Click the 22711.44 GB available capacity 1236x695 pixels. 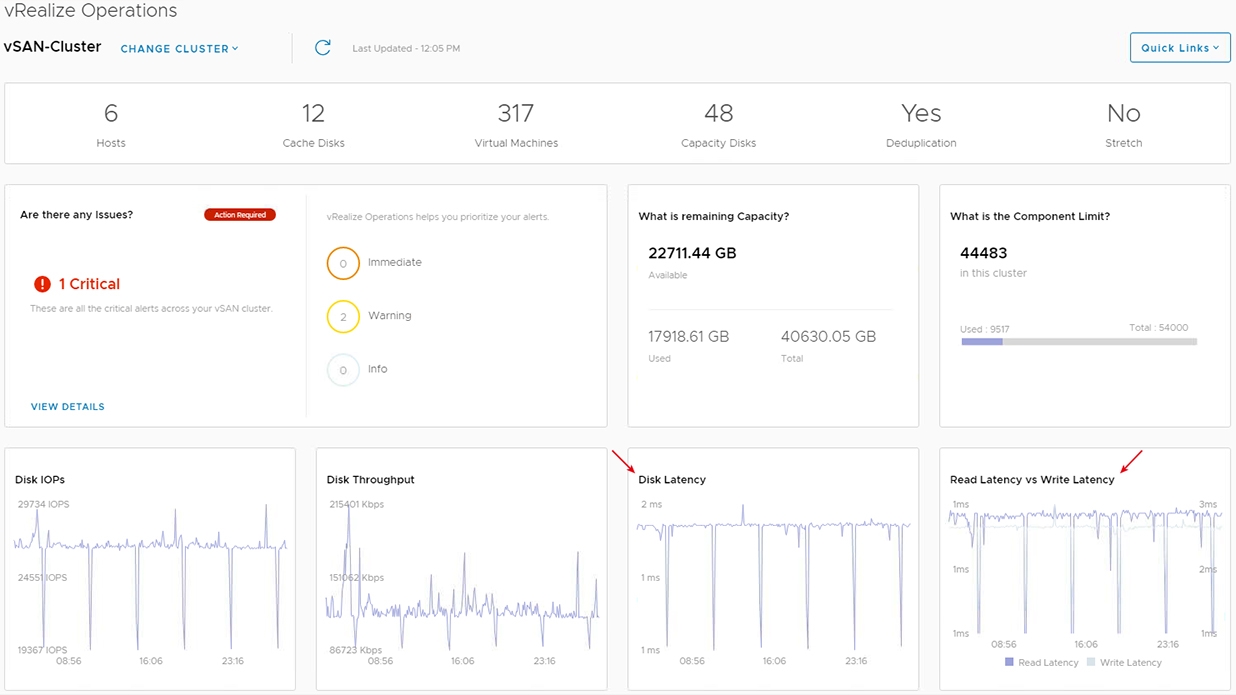coord(692,253)
